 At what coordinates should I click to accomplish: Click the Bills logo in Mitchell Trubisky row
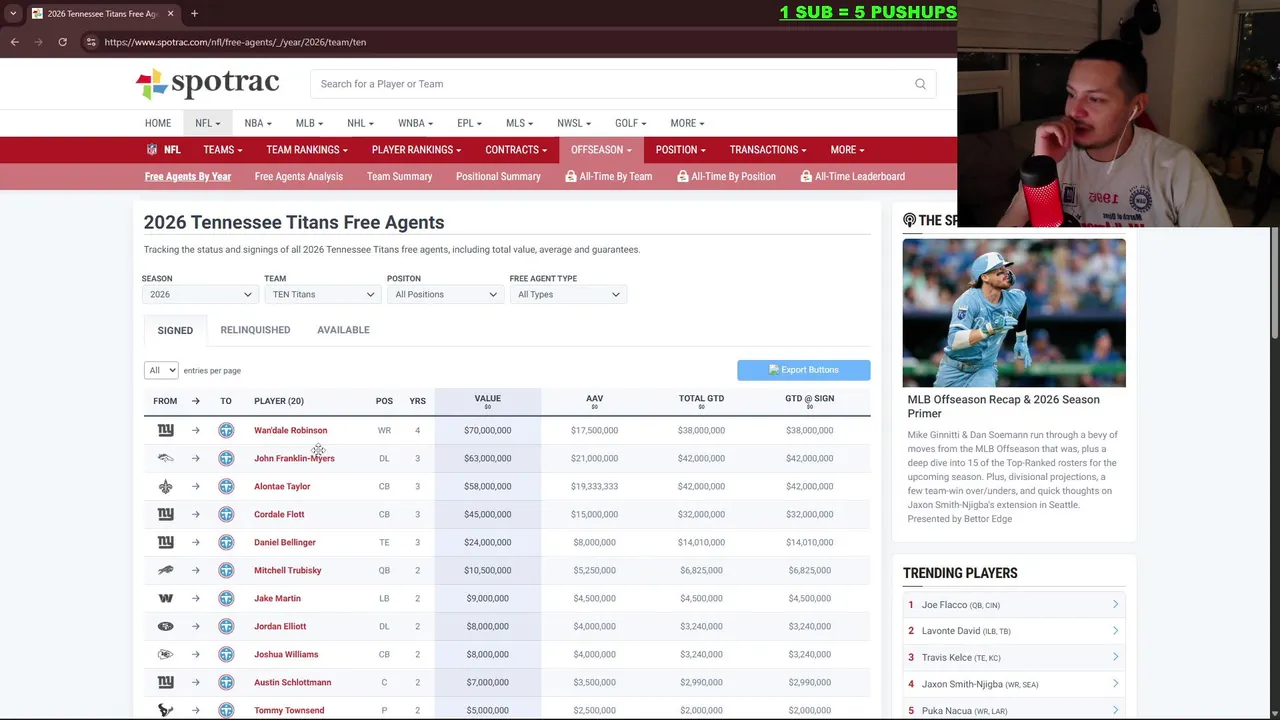166,570
